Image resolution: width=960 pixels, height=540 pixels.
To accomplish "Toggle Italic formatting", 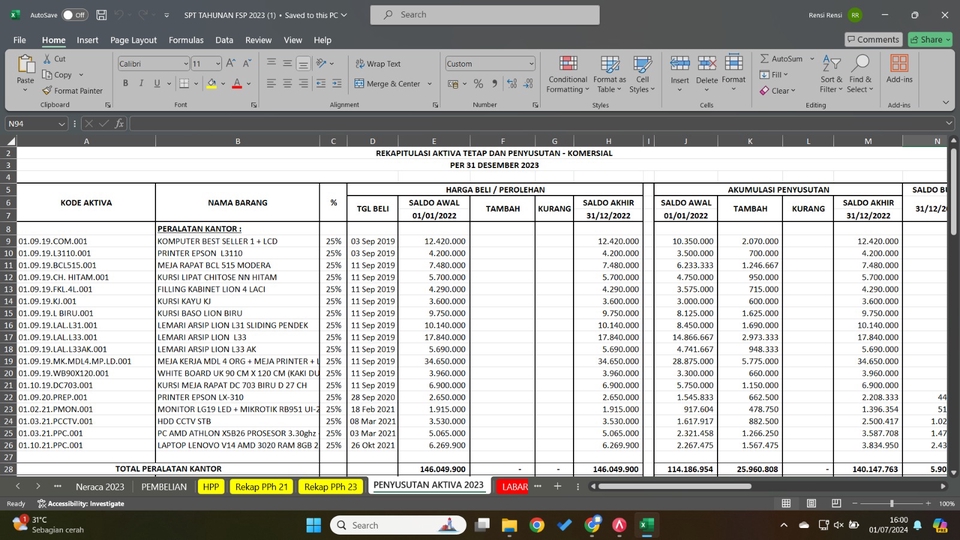I will (x=141, y=83).
